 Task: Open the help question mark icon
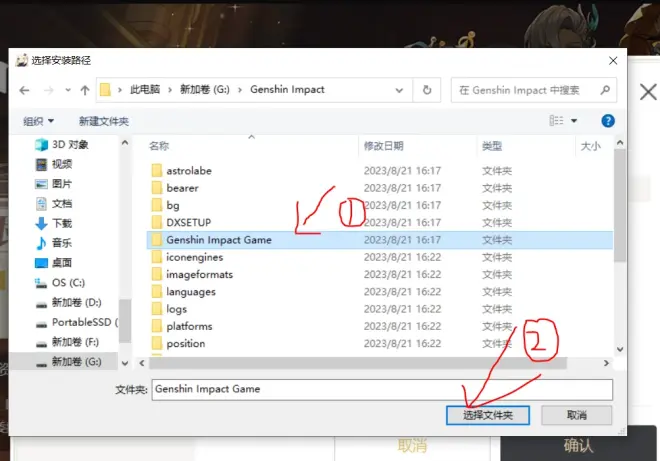click(607, 121)
